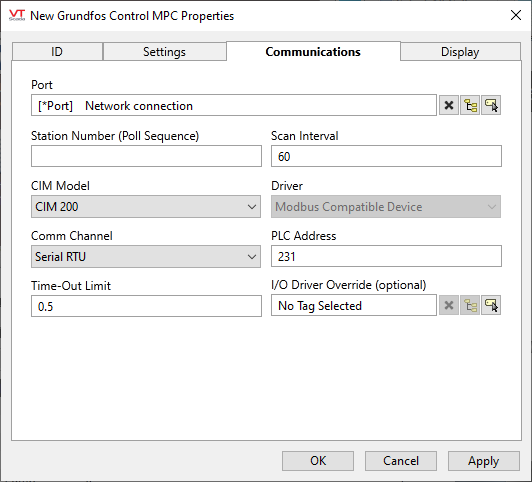Image resolution: width=532 pixels, height=482 pixels.
Task: Open properties for I/O Driver Override tag
Action: point(491,305)
